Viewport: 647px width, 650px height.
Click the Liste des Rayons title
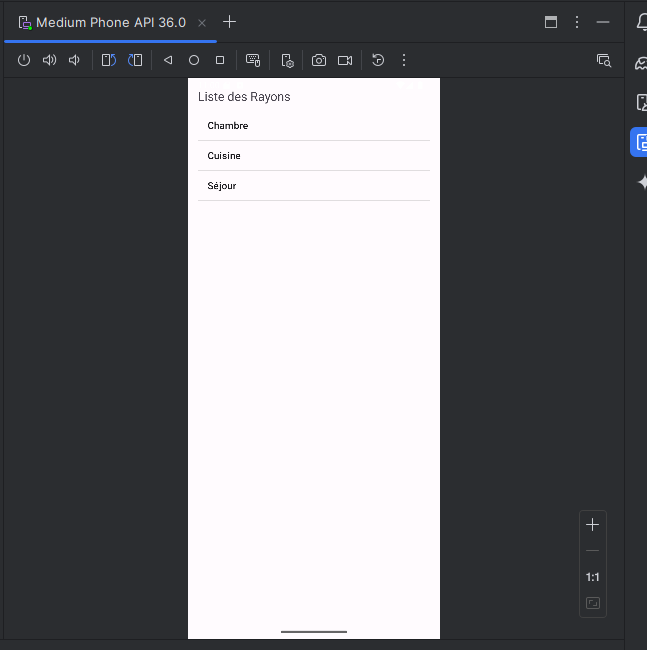point(244,97)
